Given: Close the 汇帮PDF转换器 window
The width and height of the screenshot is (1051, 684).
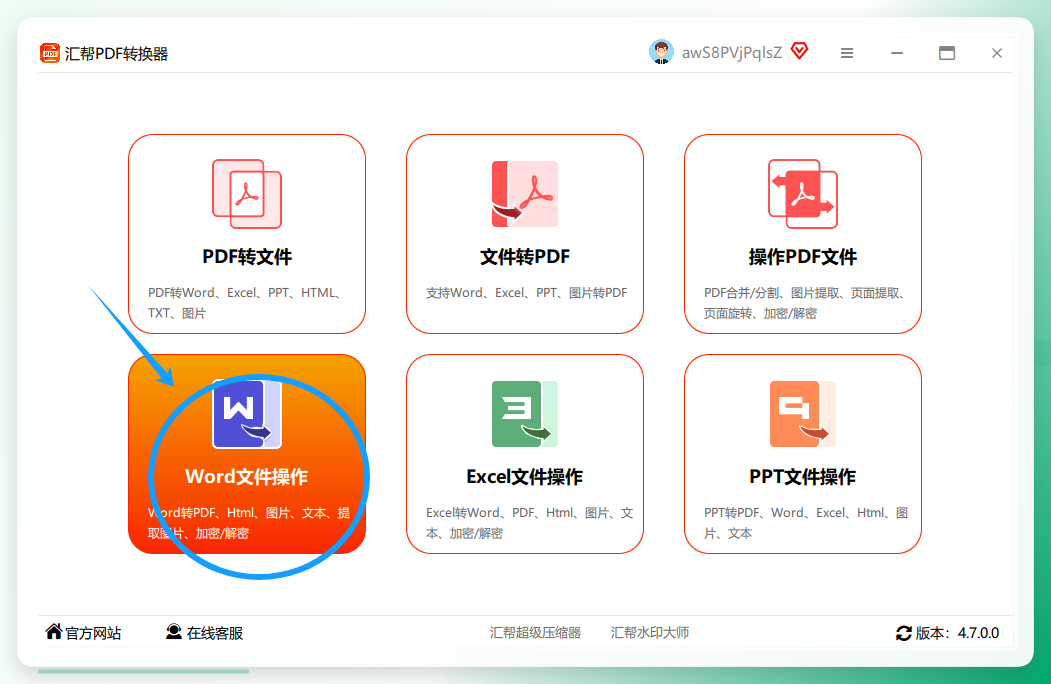Looking at the screenshot, I should click(x=997, y=53).
